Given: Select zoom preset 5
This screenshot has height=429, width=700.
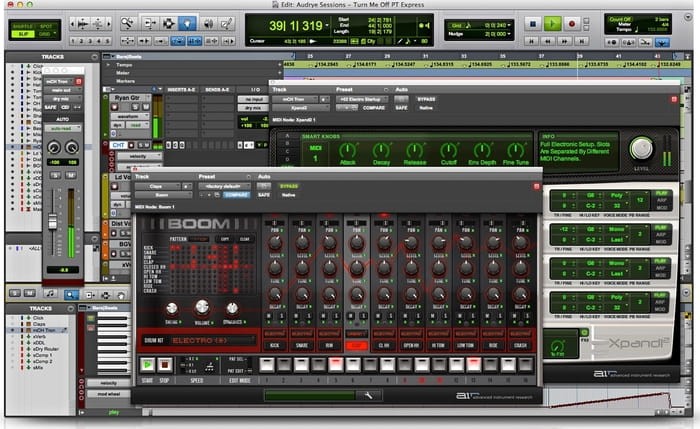Looking at the screenshot, I should [108, 41].
